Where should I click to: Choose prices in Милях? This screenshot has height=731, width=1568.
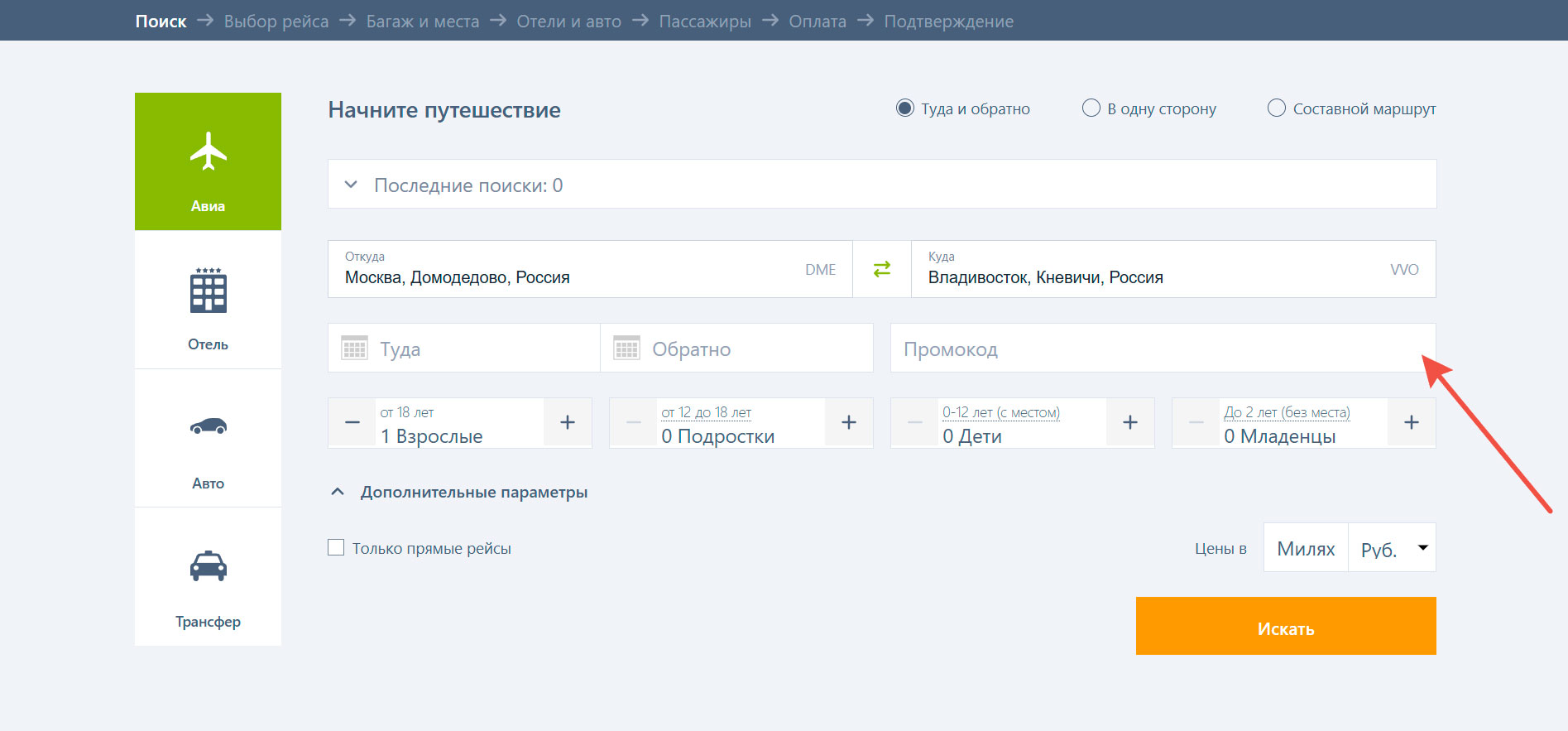1306,547
